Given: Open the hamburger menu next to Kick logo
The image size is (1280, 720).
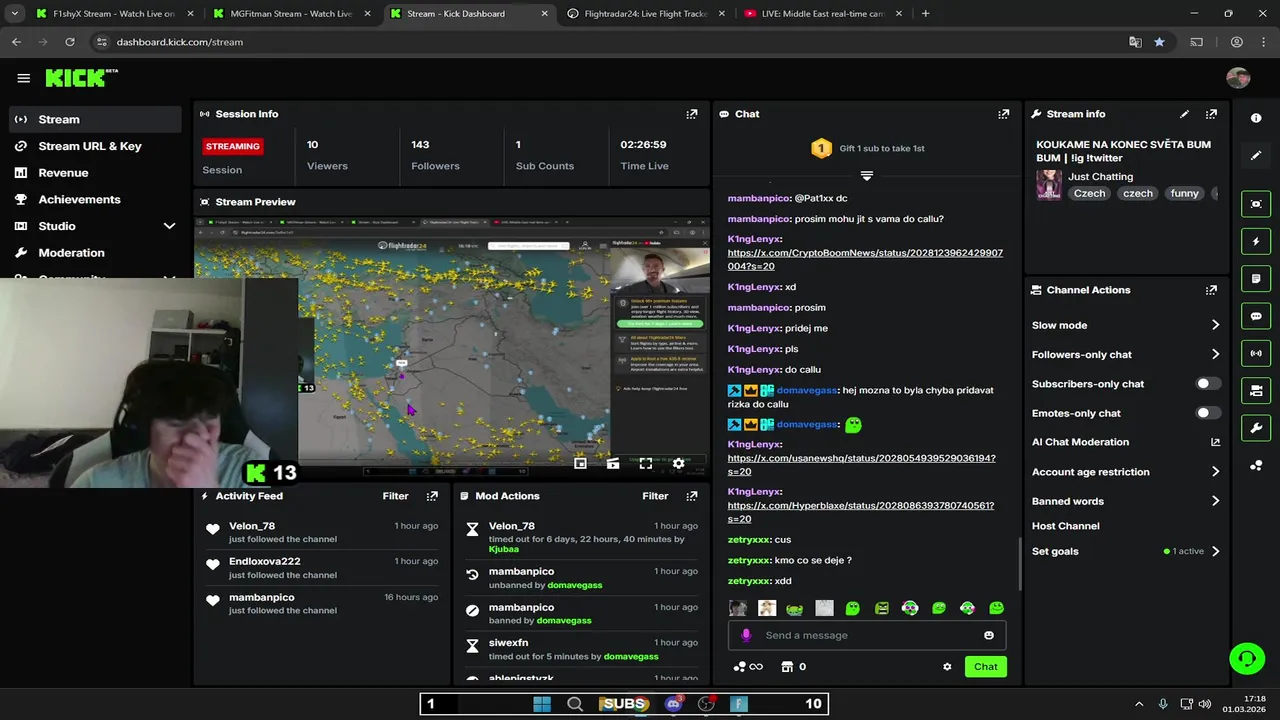Looking at the screenshot, I should pyautogui.click(x=23, y=78).
